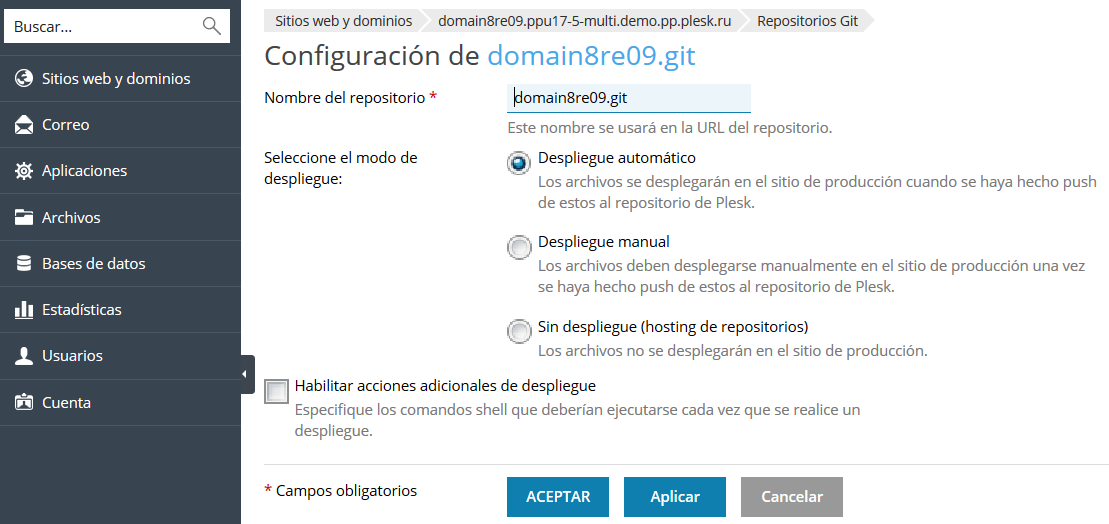The width and height of the screenshot is (1109, 524).
Task: Click the Correo envelope icon
Action: pyautogui.click(x=24, y=125)
